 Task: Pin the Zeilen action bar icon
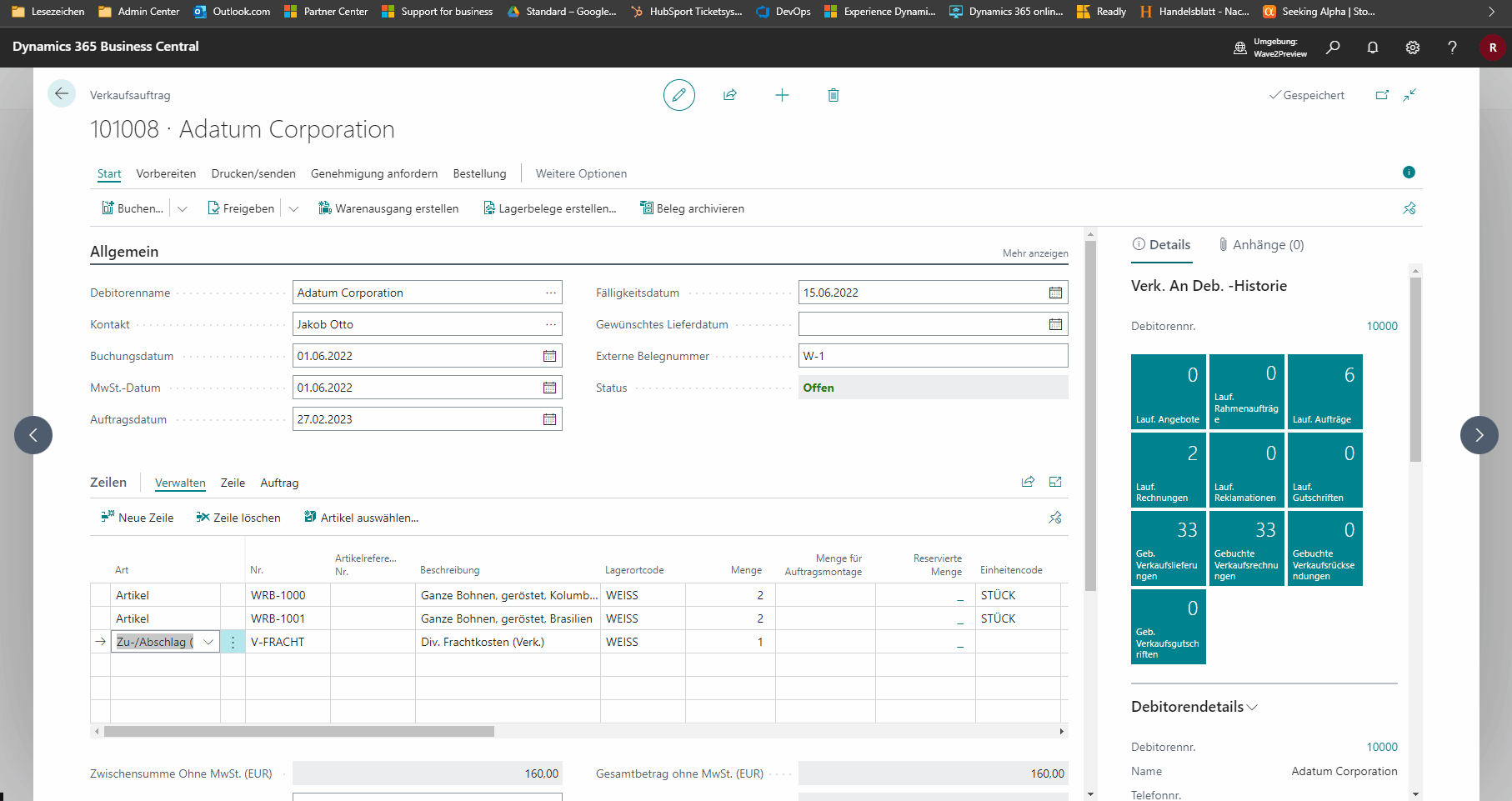click(1055, 518)
